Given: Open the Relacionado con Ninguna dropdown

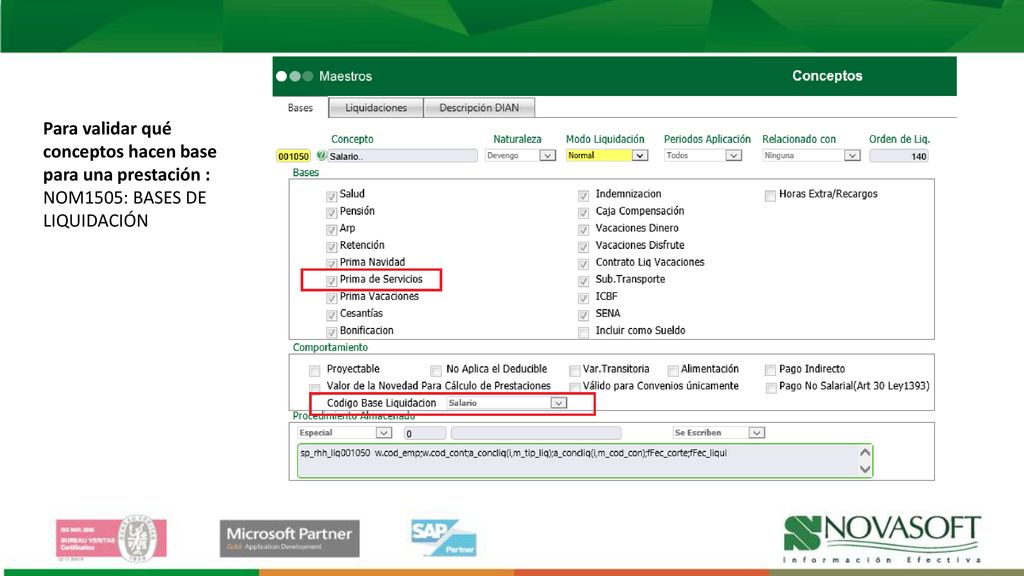Looking at the screenshot, I should 811,155.
